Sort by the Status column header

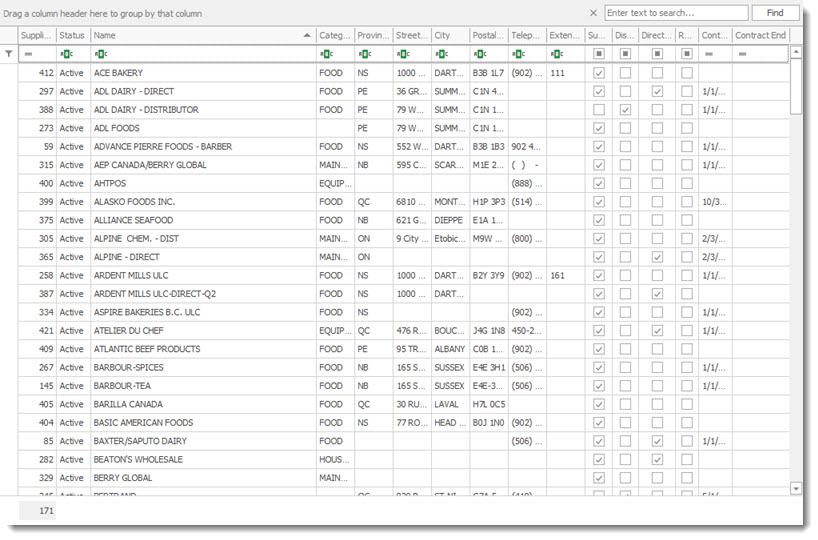pos(73,35)
